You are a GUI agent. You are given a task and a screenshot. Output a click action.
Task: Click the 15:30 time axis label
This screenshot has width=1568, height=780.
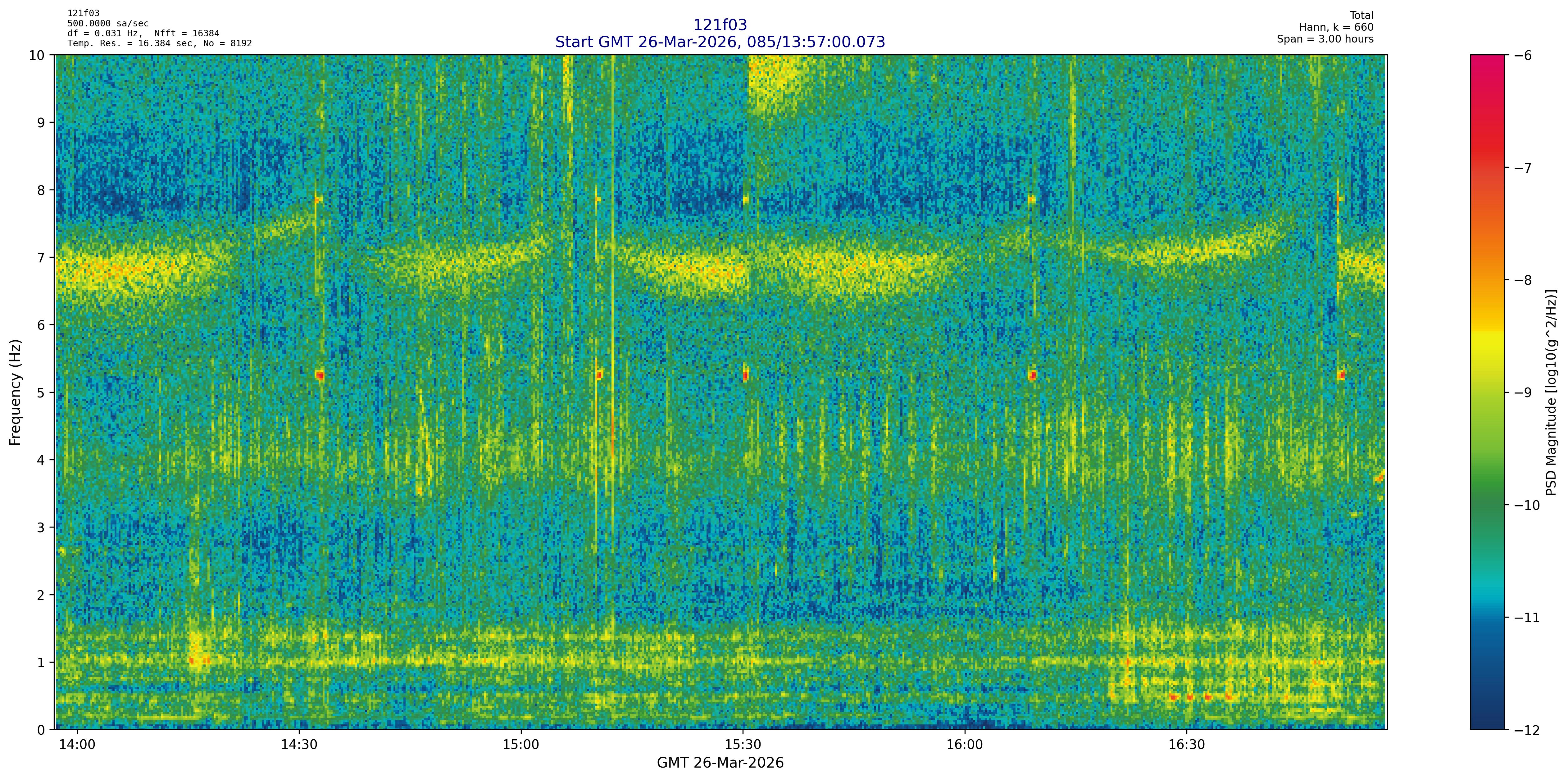tap(743, 745)
